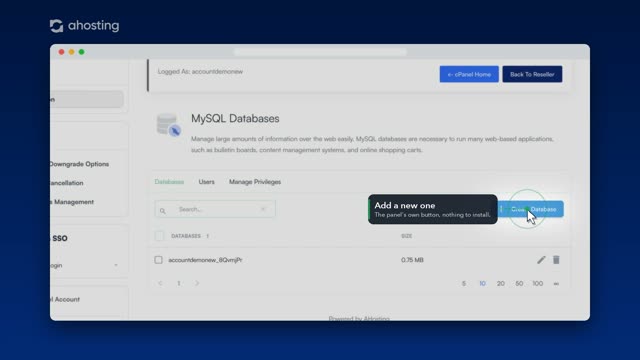This screenshot has height=360, width=640.
Task: Set page size to 20
Action: pyautogui.click(x=500, y=283)
